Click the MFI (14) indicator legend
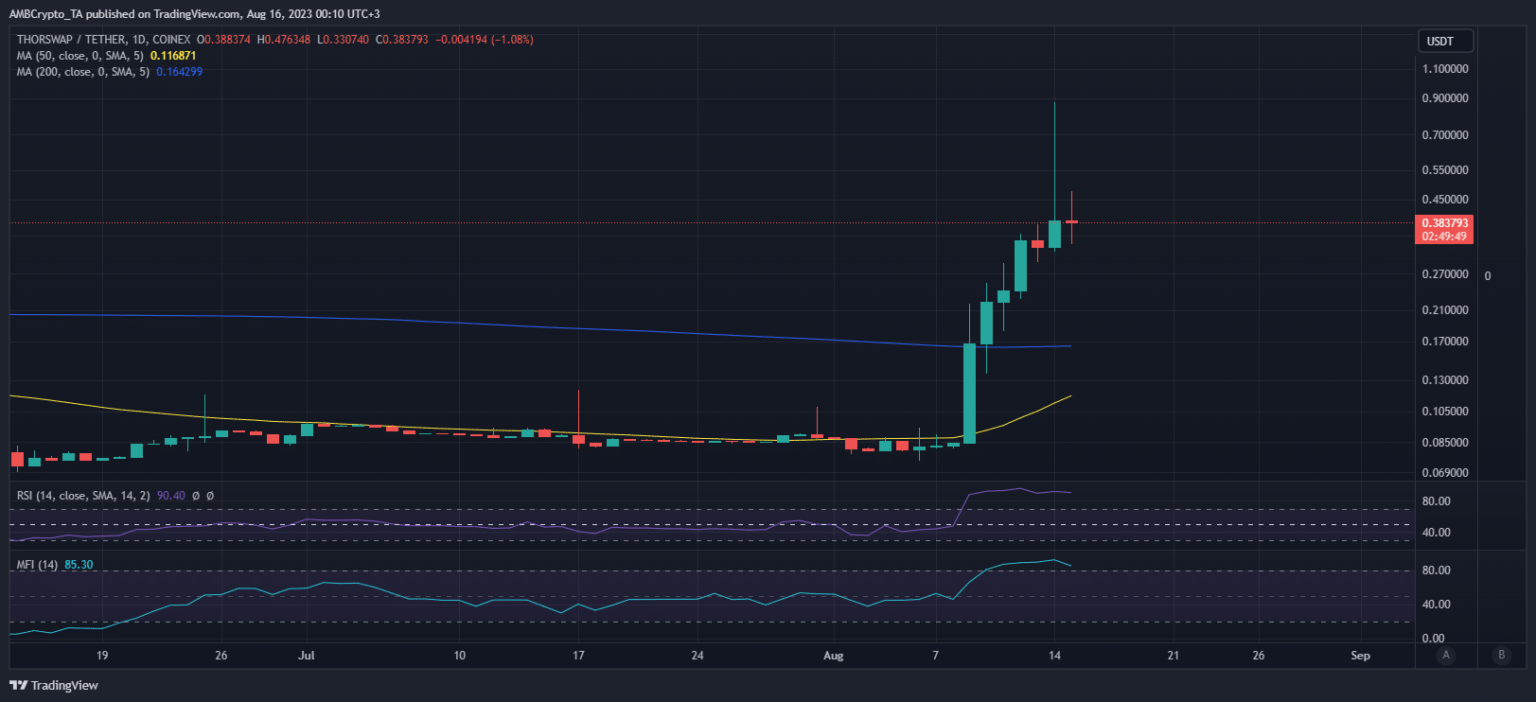 [37, 565]
